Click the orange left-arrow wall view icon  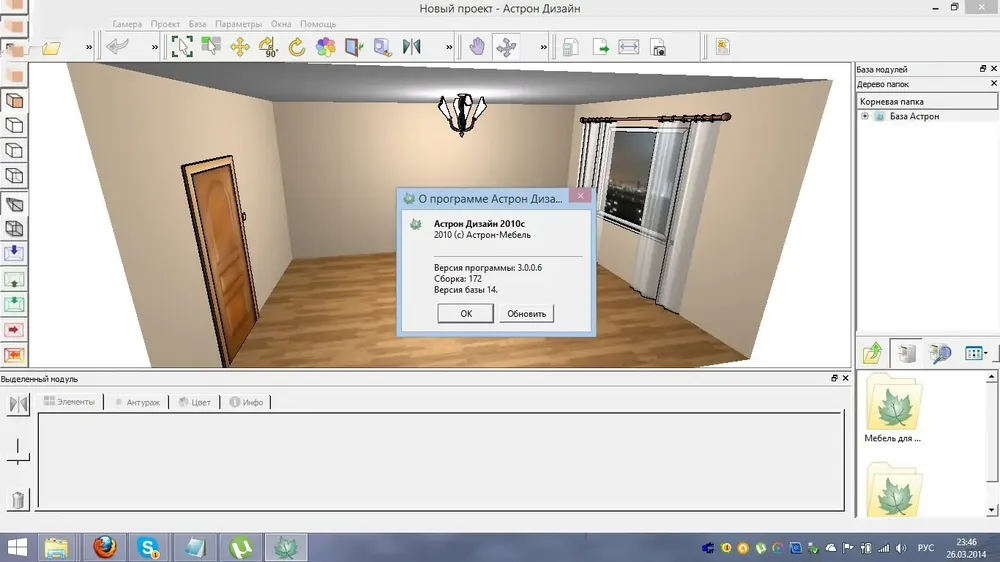[x=14, y=355]
